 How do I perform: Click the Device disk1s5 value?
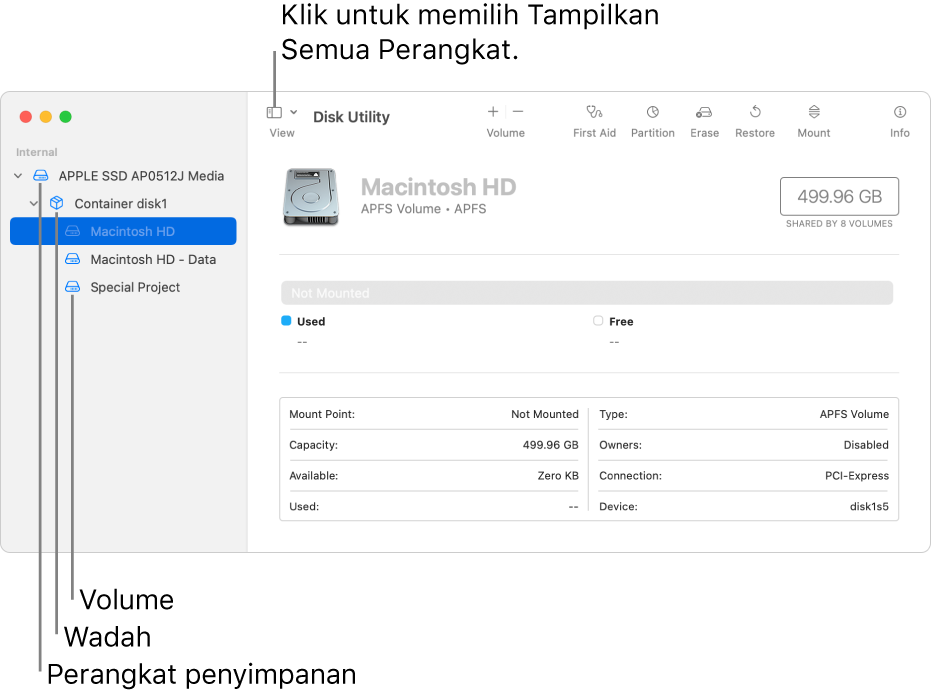pos(869,507)
